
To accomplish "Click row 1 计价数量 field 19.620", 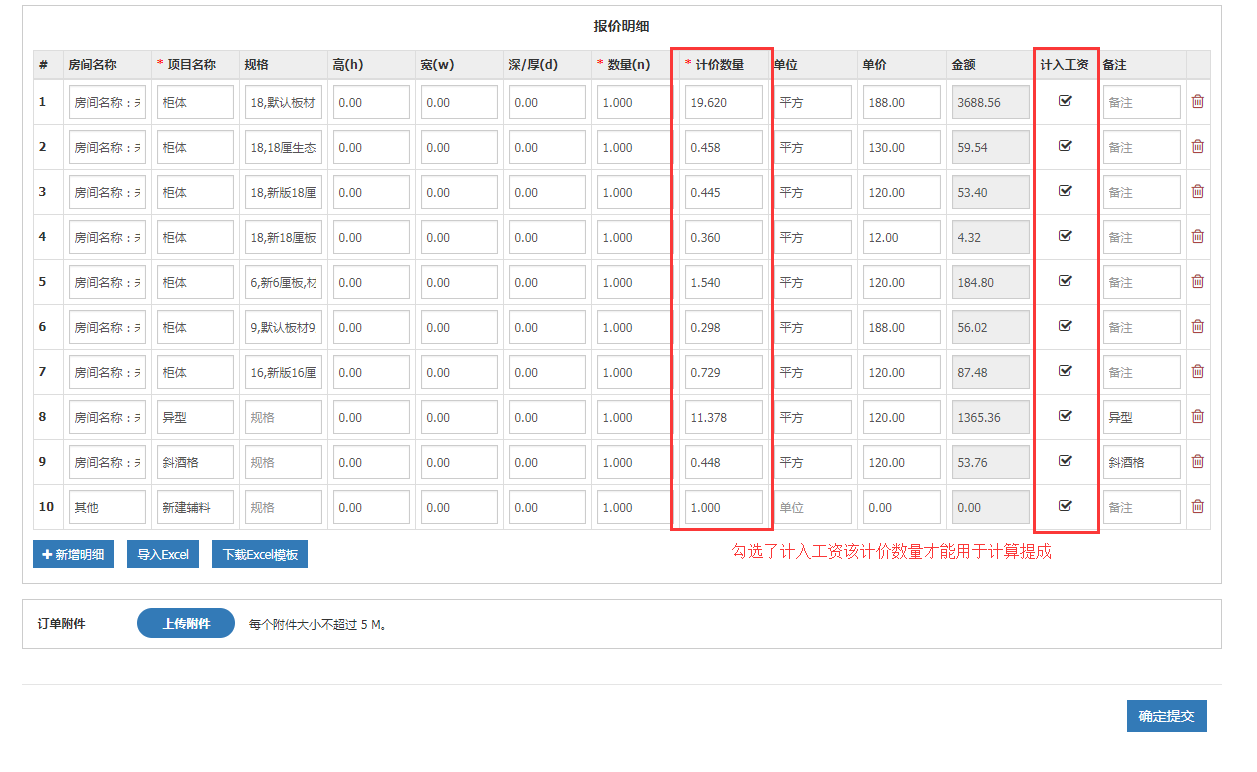I will click(723, 102).
